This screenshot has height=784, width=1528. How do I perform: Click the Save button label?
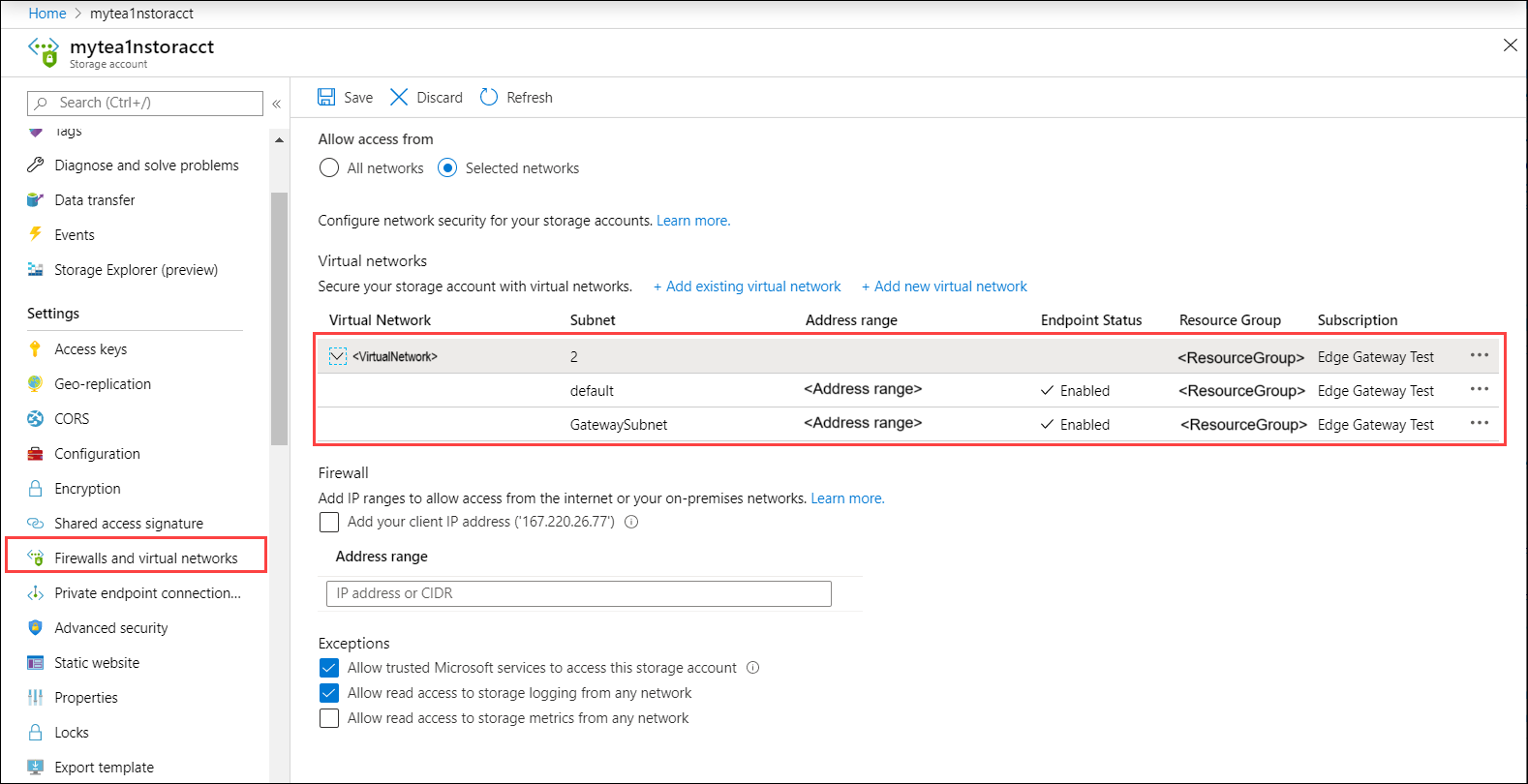[358, 98]
